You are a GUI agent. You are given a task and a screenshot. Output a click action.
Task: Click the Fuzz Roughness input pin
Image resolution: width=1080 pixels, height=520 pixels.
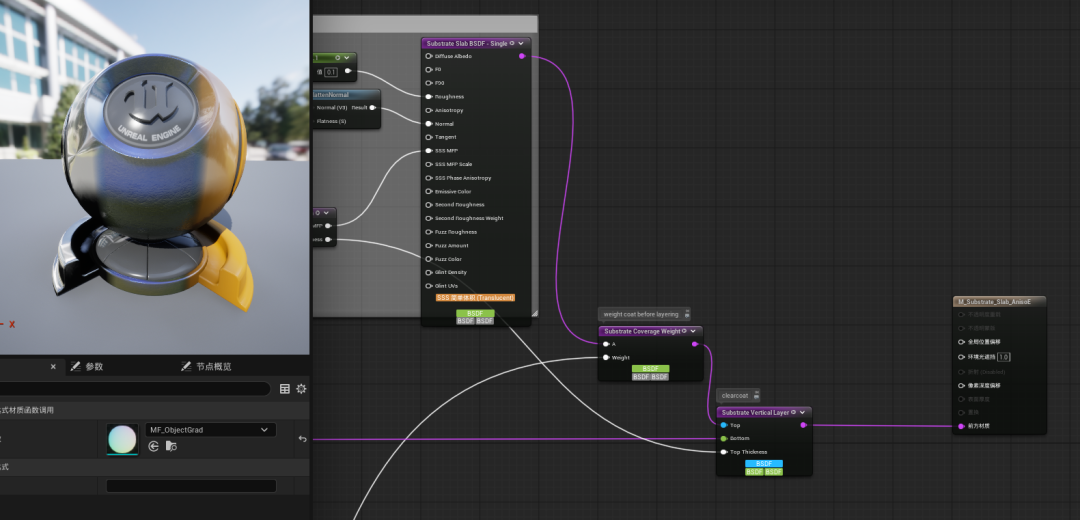tap(429, 232)
